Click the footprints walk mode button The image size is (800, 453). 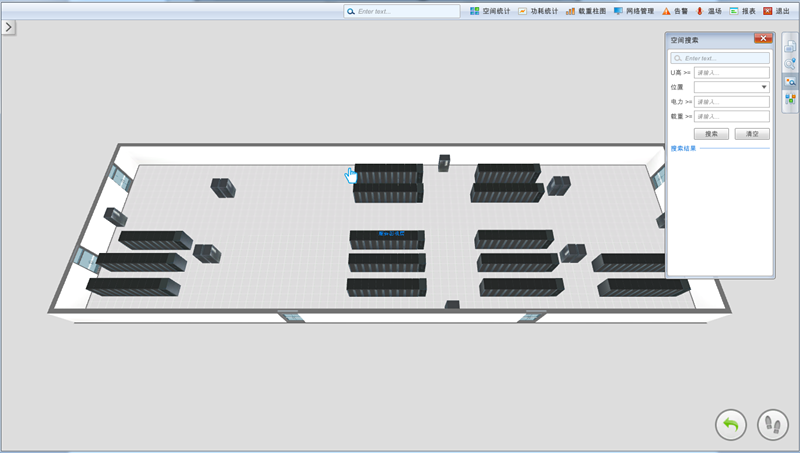point(773,425)
